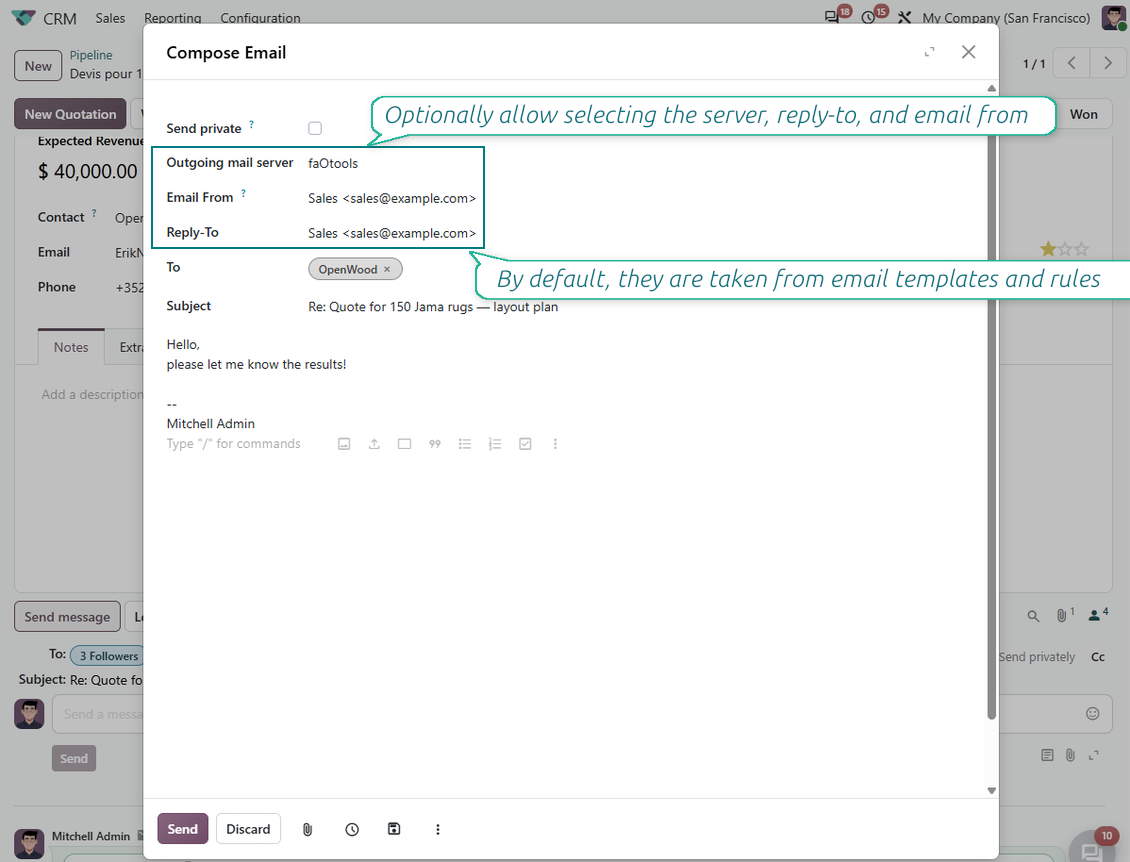This screenshot has height=862, width=1130.
Task: Open the Reporting menu
Action: pyautogui.click(x=173, y=18)
